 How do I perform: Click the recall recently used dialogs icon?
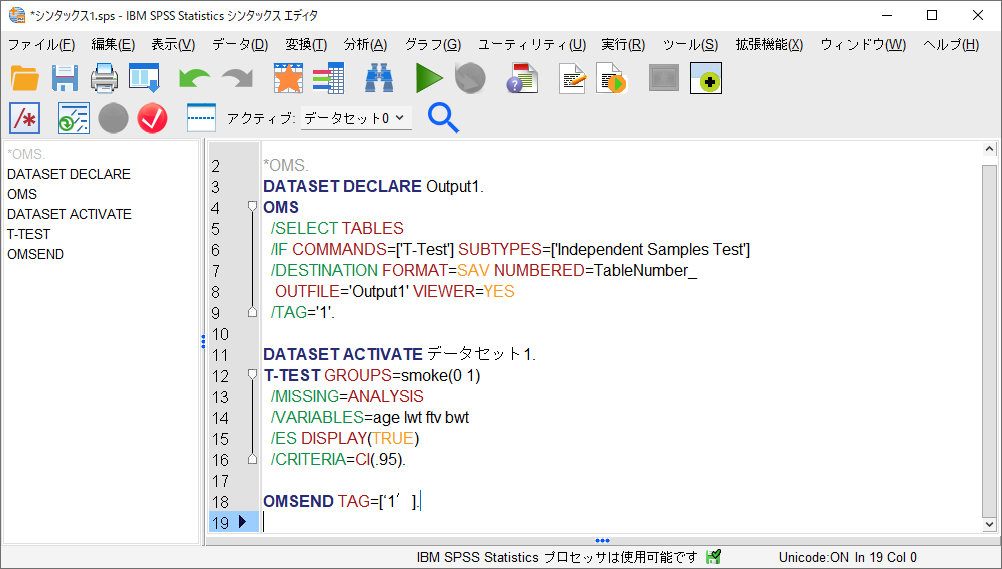144,78
